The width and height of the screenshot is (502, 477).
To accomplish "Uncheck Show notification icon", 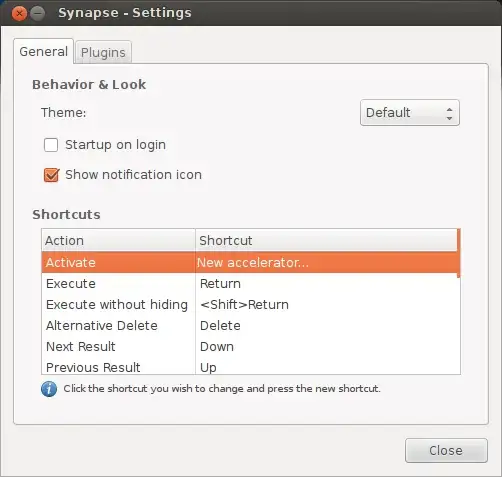I will pyautogui.click(x=51, y=175).
